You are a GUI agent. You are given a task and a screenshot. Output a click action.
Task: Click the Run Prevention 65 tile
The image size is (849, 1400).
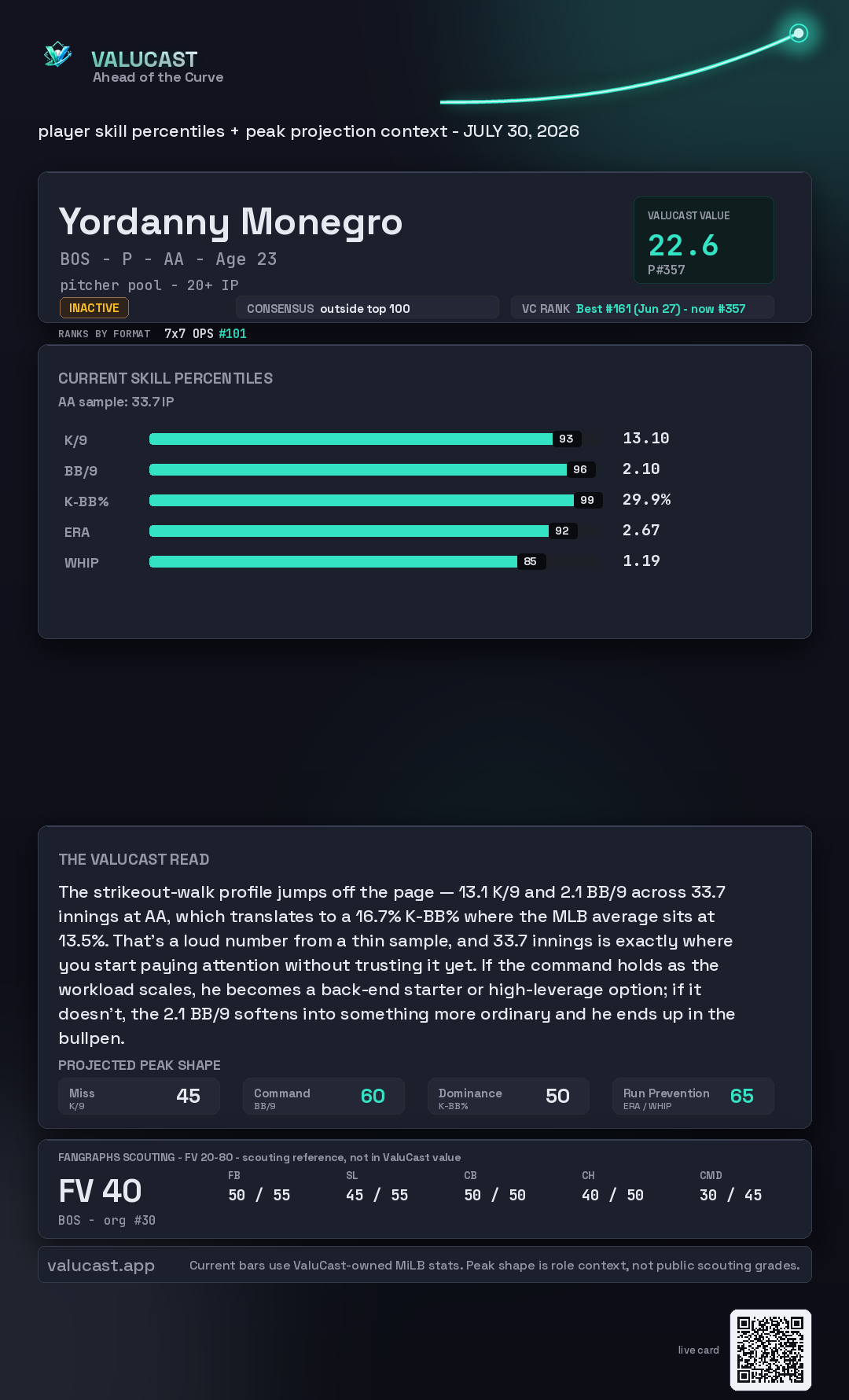point(693,1096)
